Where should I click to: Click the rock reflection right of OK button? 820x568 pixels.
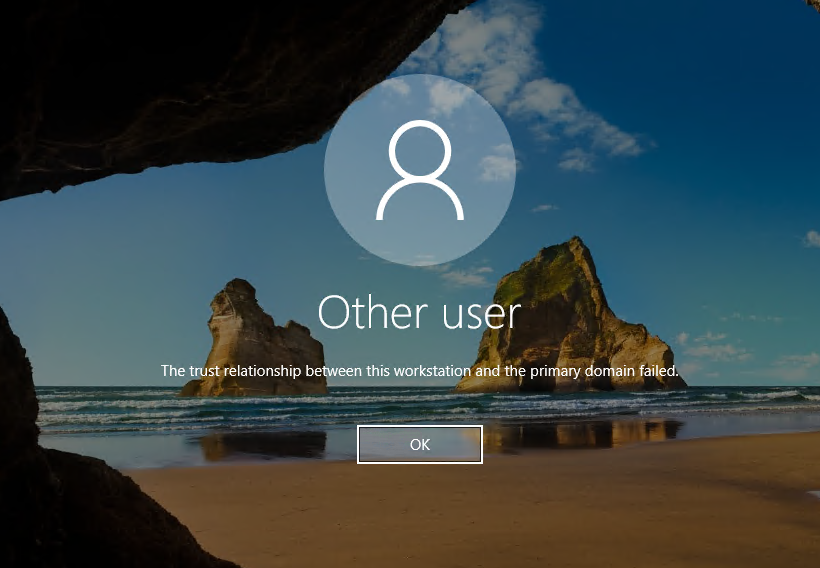(580, 433)
